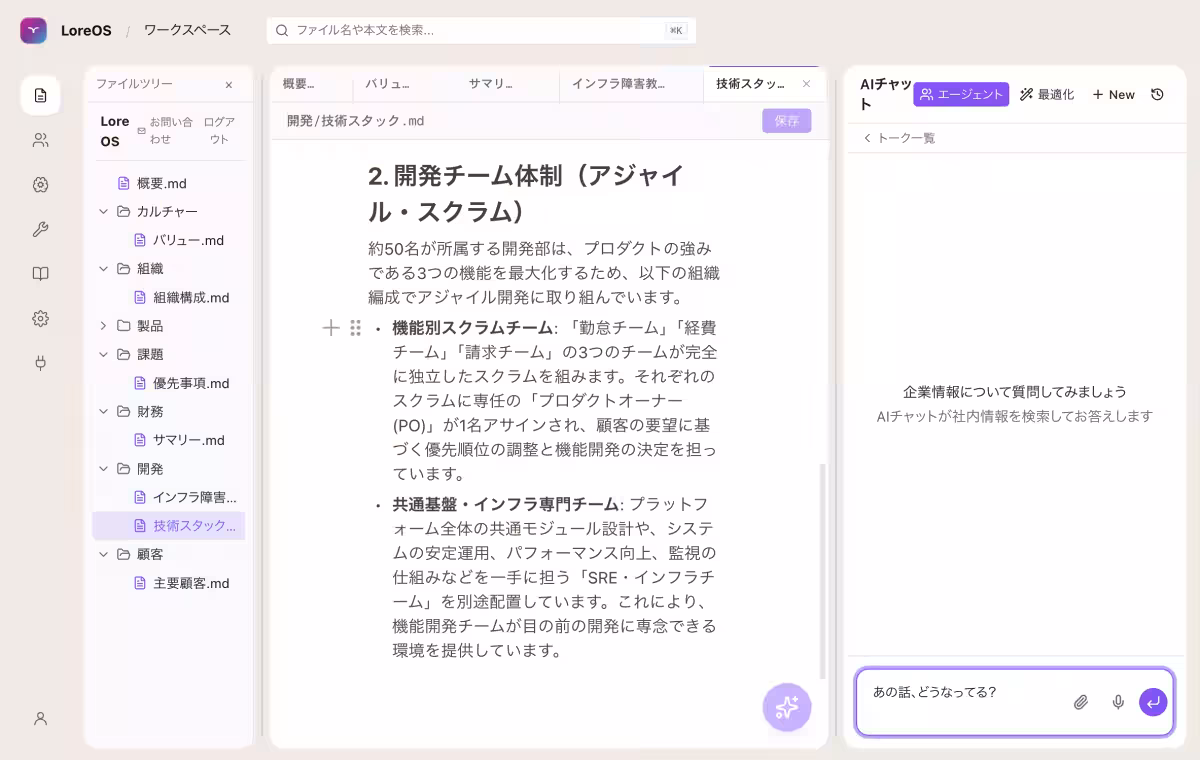Expand the 製品 folder
1200x760 pixels.
103,326
